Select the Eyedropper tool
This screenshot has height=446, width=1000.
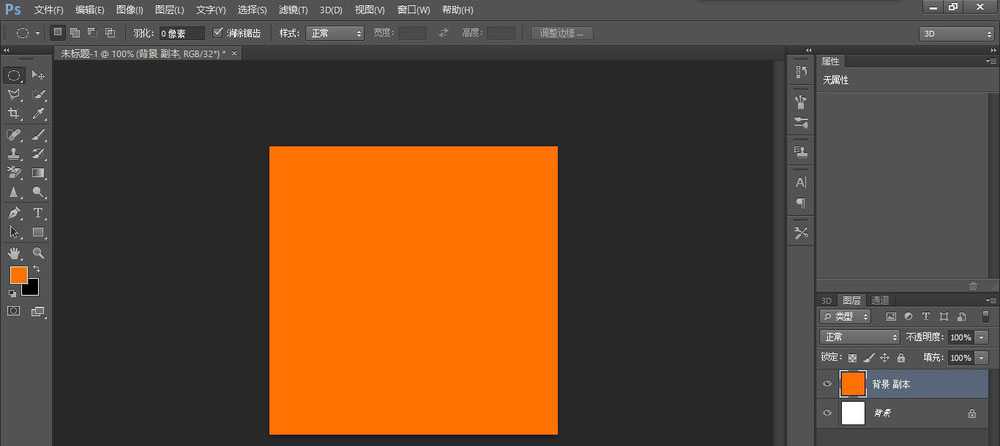click(x=39, y=114)
